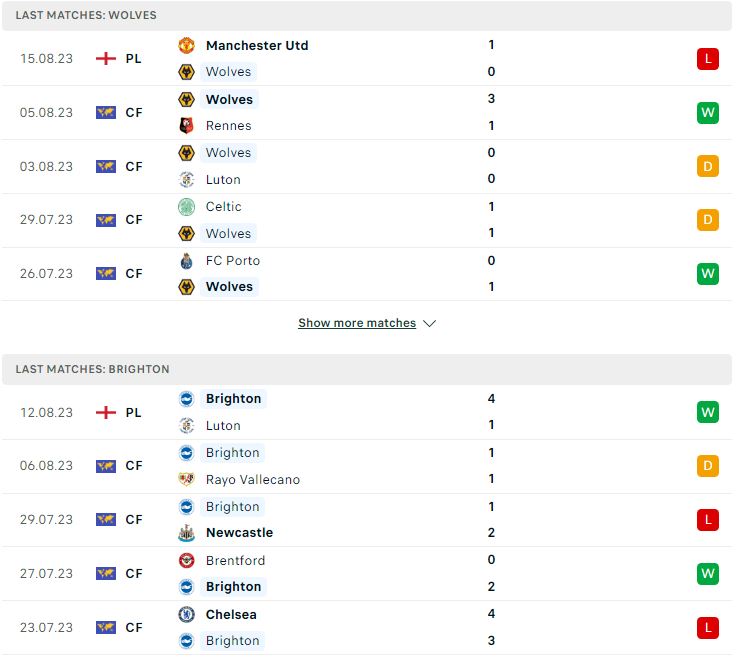Click the Brentford team logo
The image size is (744, 658).
pos(186,561)
